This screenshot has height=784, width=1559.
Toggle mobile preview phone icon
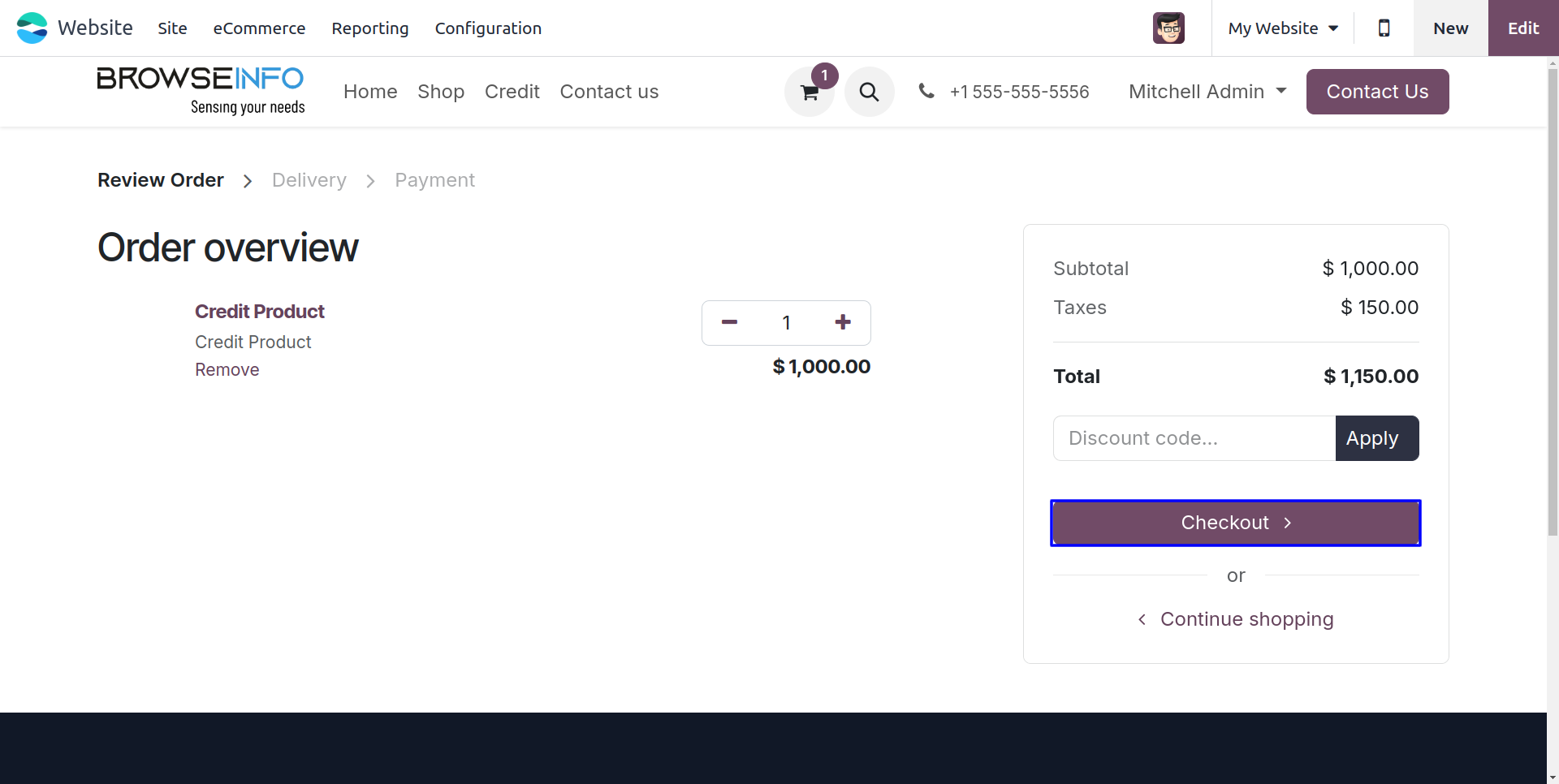point(1384,28)
